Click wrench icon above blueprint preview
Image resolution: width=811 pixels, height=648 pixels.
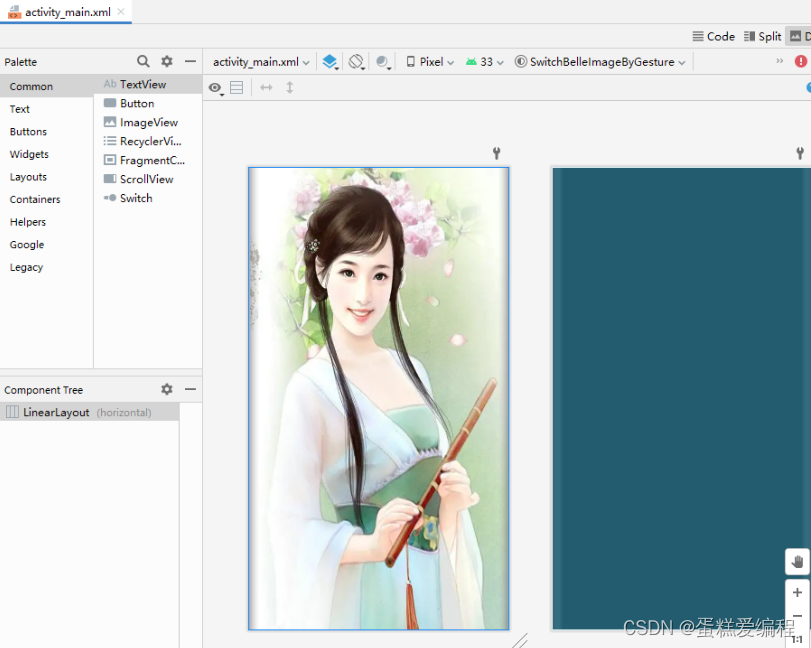[800, 153]
